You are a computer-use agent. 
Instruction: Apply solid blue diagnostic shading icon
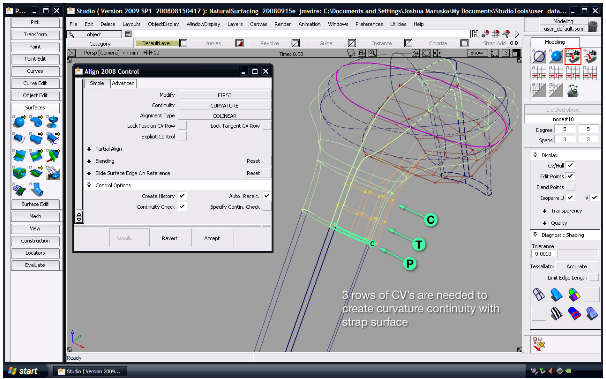coord(556,294)
